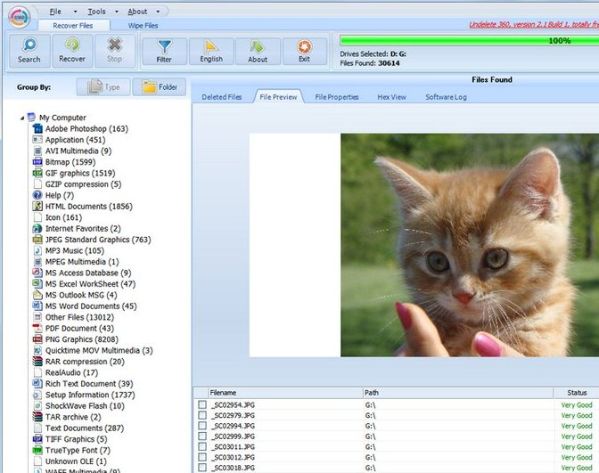Switch to the Hex View tab

coord(392,97)
